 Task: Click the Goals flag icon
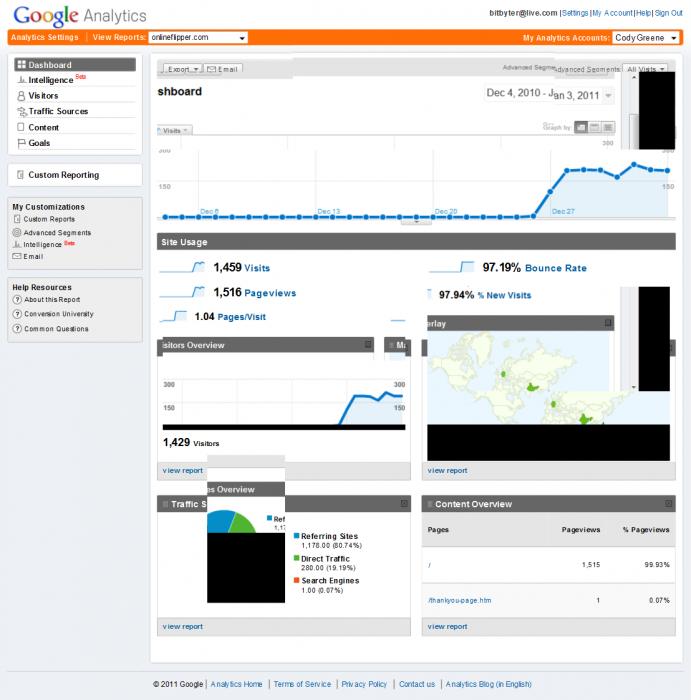[x=21, y=143]
